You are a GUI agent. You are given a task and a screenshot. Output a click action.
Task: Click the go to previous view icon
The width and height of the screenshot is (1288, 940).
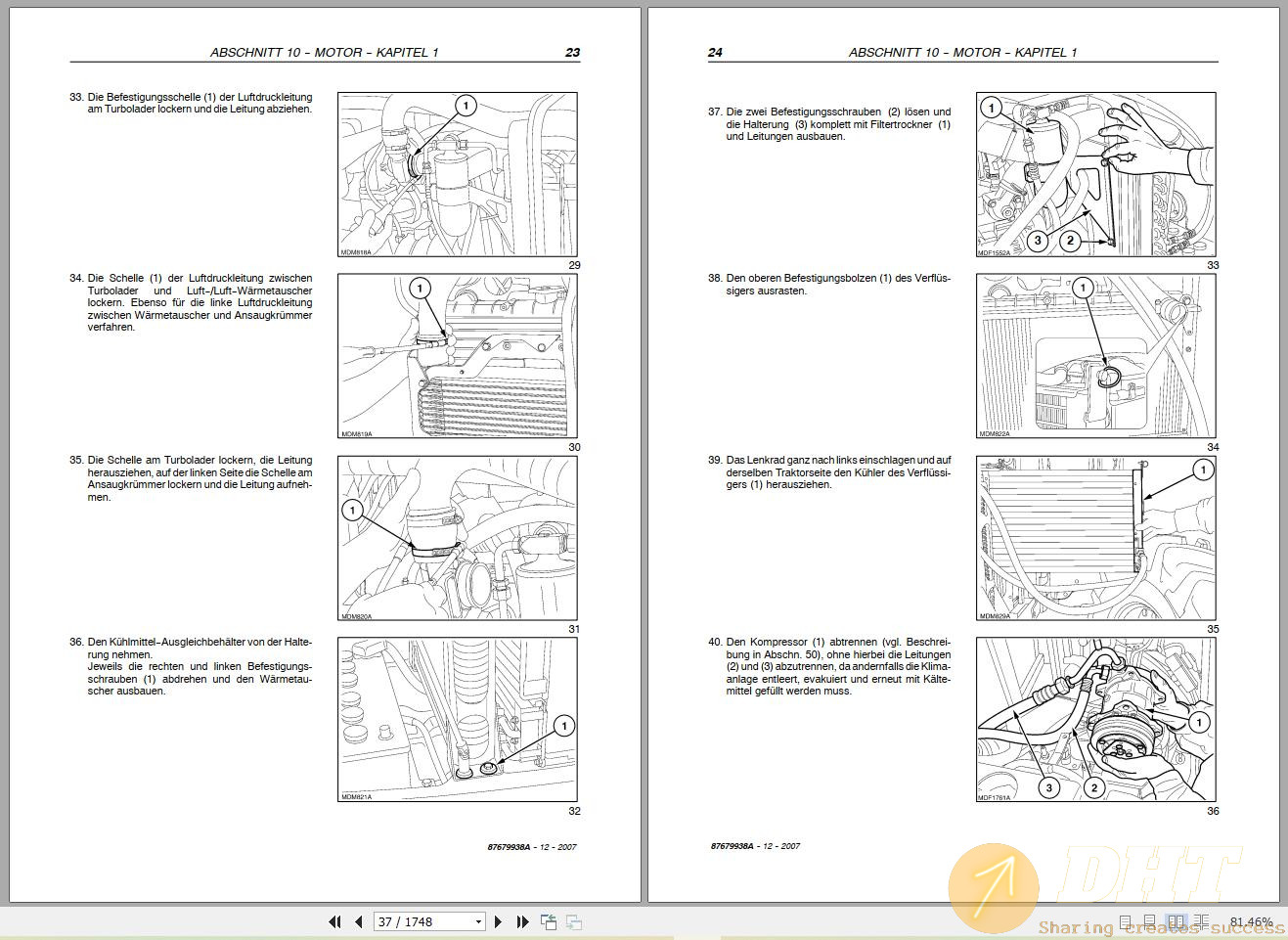pos(549,921)
